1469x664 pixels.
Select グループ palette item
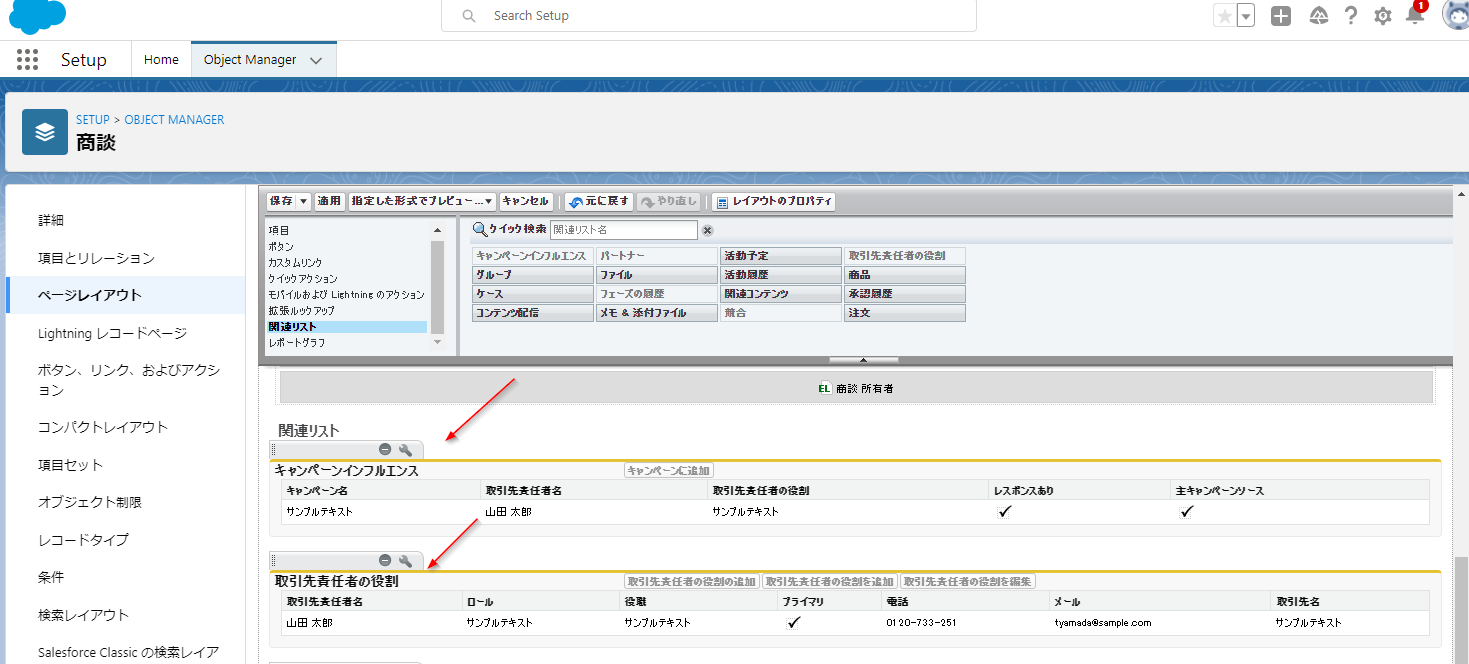click(x=533, y=275)
